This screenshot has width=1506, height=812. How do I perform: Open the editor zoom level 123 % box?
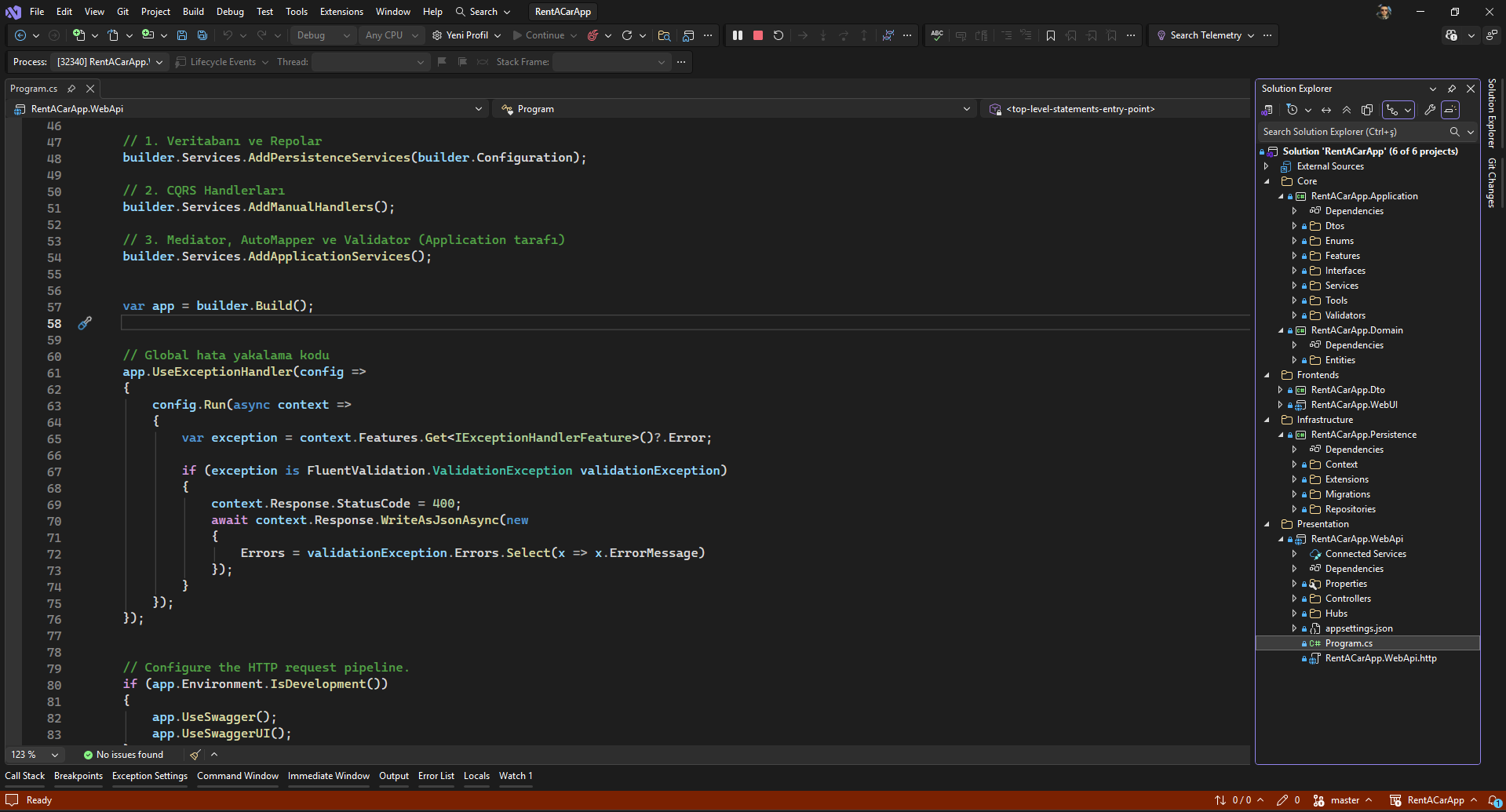pyautogui.click(x=34, y=755)
